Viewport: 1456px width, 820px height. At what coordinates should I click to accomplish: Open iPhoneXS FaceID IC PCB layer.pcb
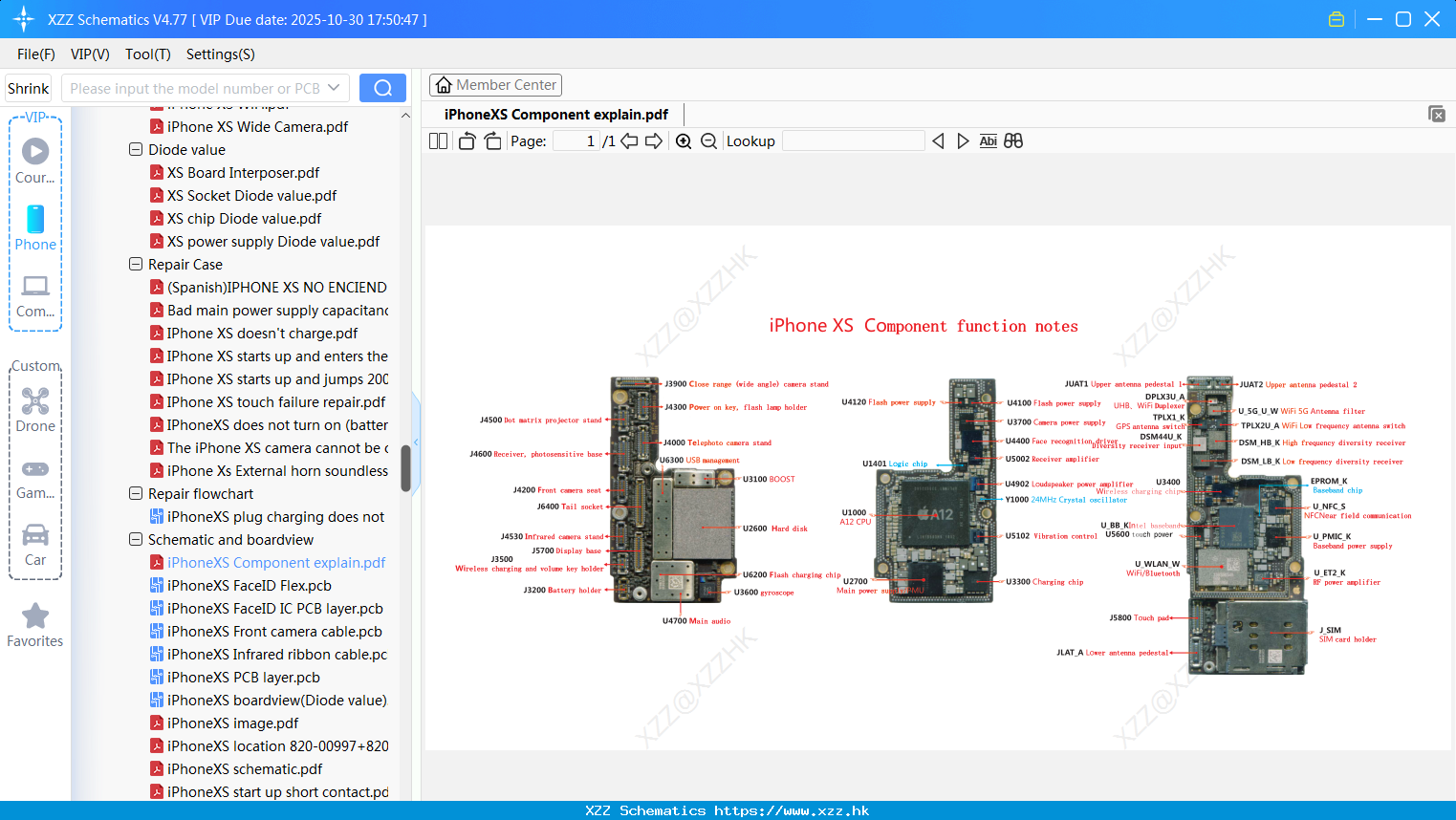[x=275, y=608]
